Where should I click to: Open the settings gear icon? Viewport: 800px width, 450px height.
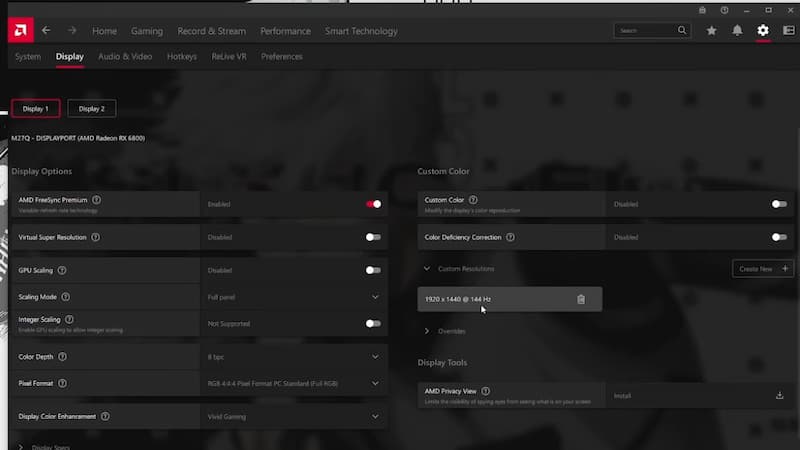coord(763,31)
